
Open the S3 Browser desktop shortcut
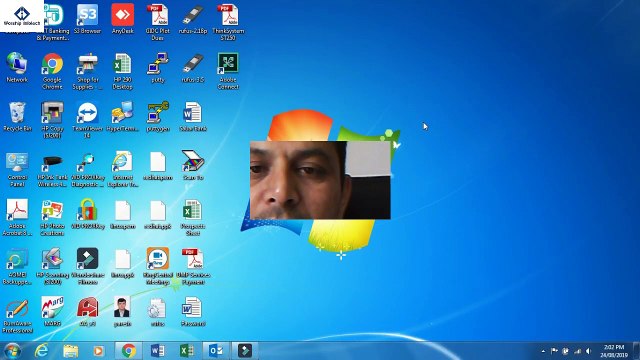(x=87, y=19)
